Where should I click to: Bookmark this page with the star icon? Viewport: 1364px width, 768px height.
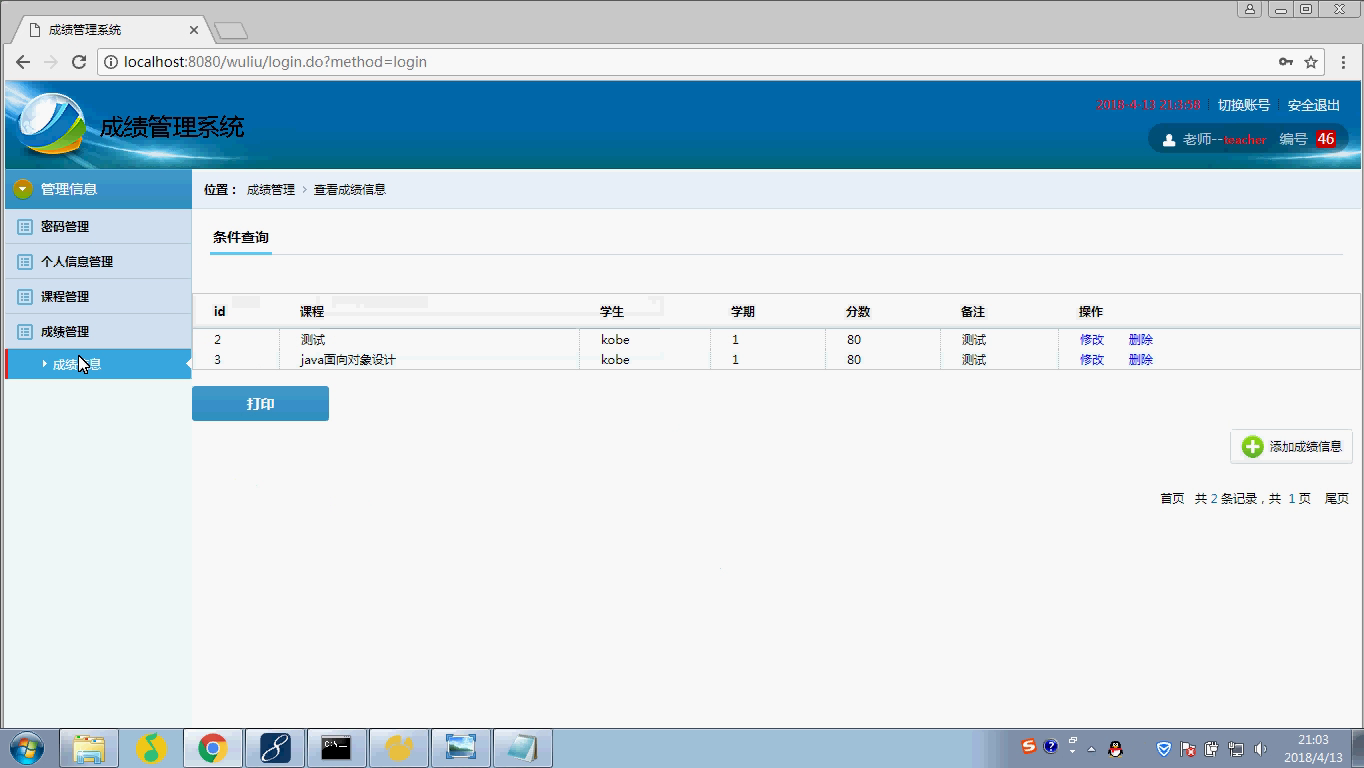click(x=1311, y=62)
